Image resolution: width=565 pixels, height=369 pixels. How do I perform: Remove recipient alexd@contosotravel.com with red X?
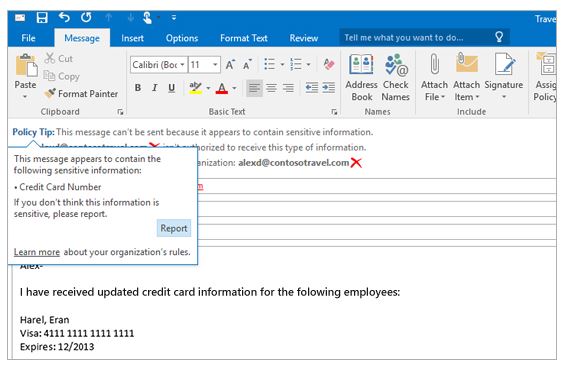coord(356,163)
